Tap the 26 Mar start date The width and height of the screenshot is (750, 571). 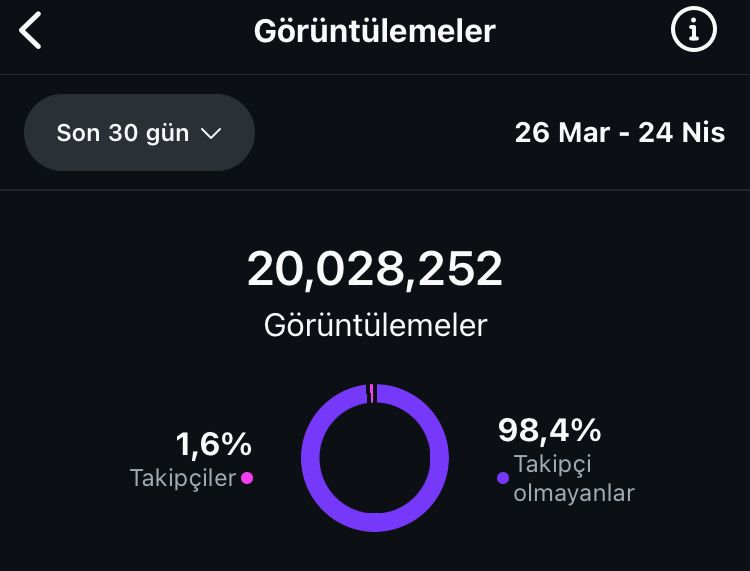tap(562, 132)
